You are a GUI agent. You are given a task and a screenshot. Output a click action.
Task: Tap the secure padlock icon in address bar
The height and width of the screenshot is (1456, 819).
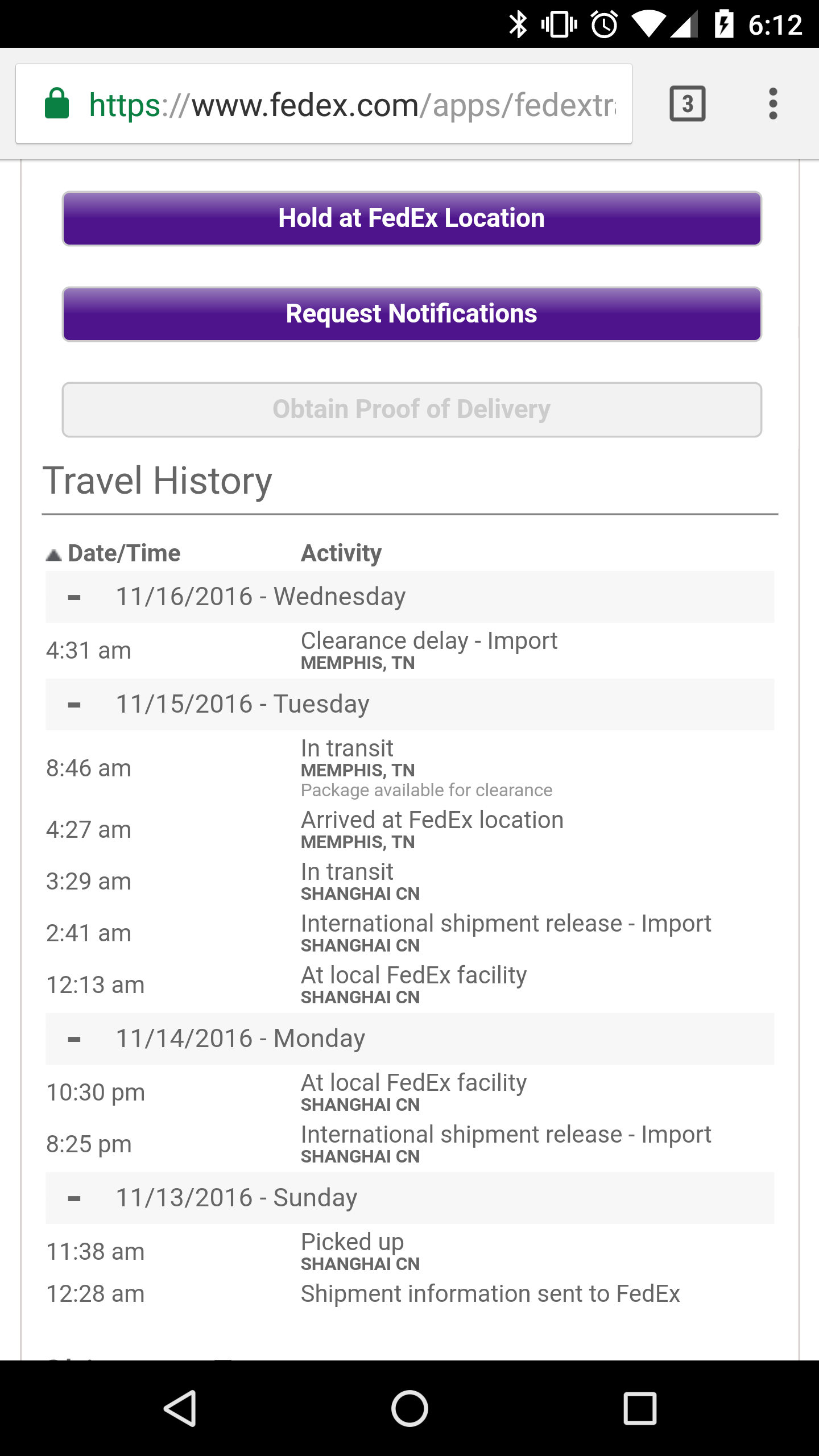coord(57,104)
